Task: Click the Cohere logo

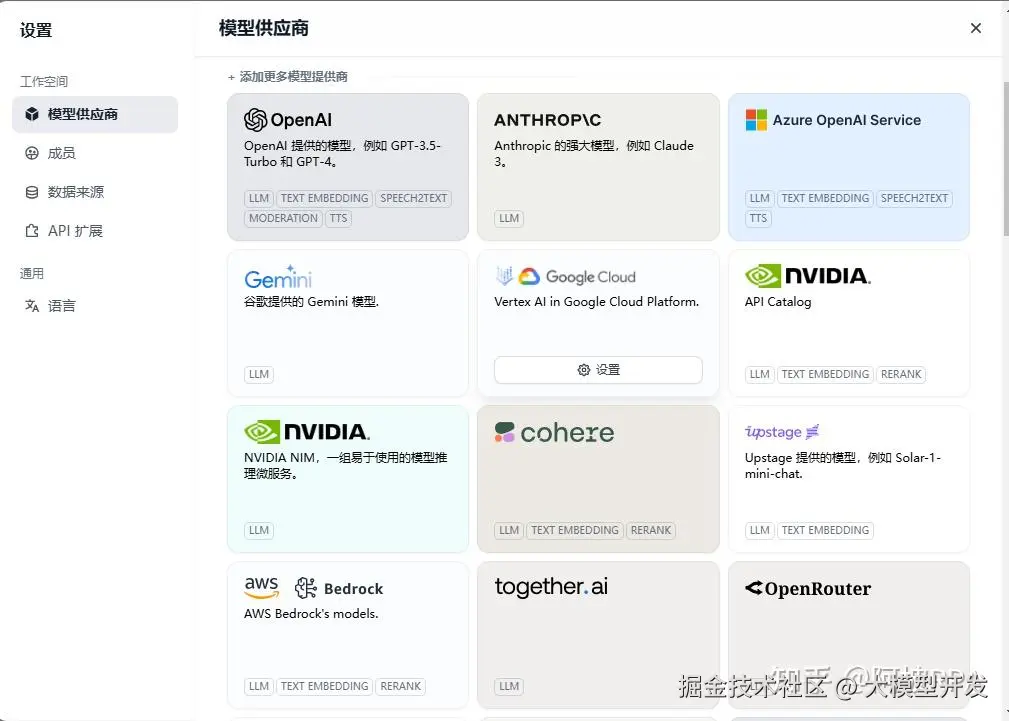Action: pyautogui.click(x=554, y=432)
